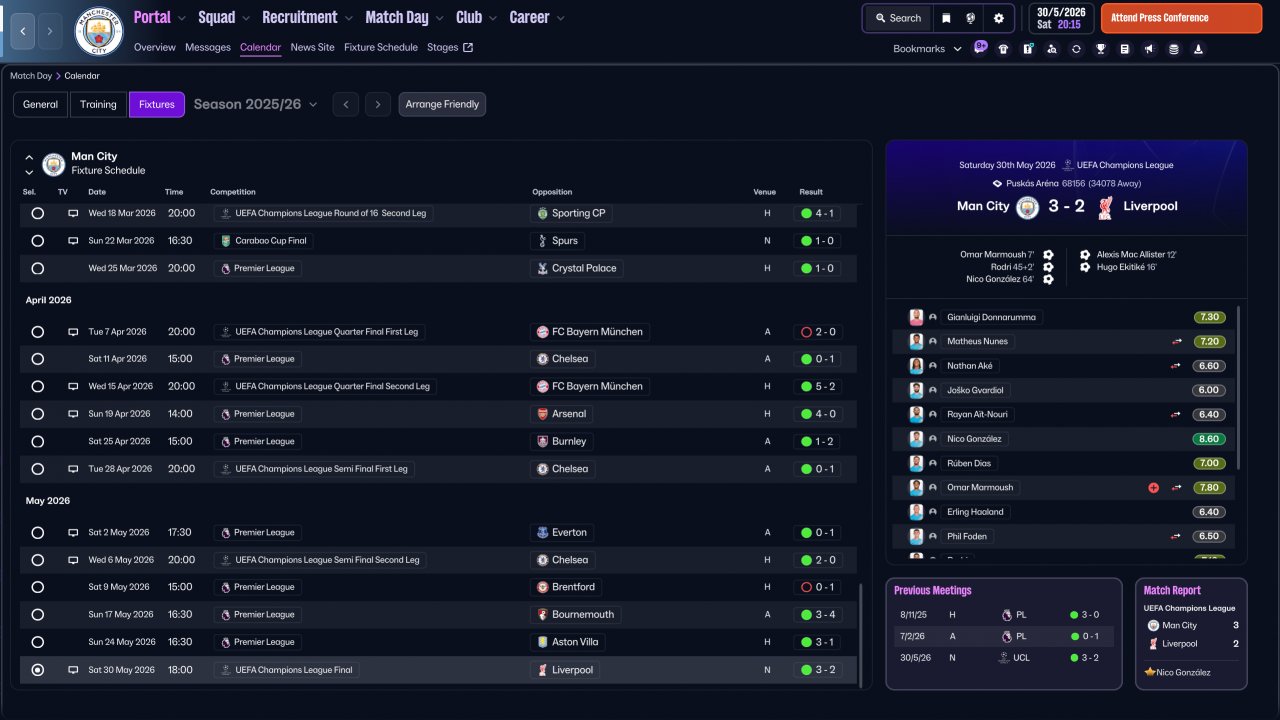
Task: Open the Bookmarks dropdown
Action: click(x=927, y=49)
